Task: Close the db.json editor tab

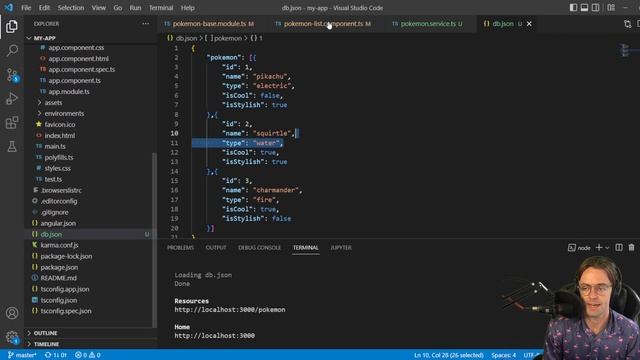Action: tap(529, 24)
